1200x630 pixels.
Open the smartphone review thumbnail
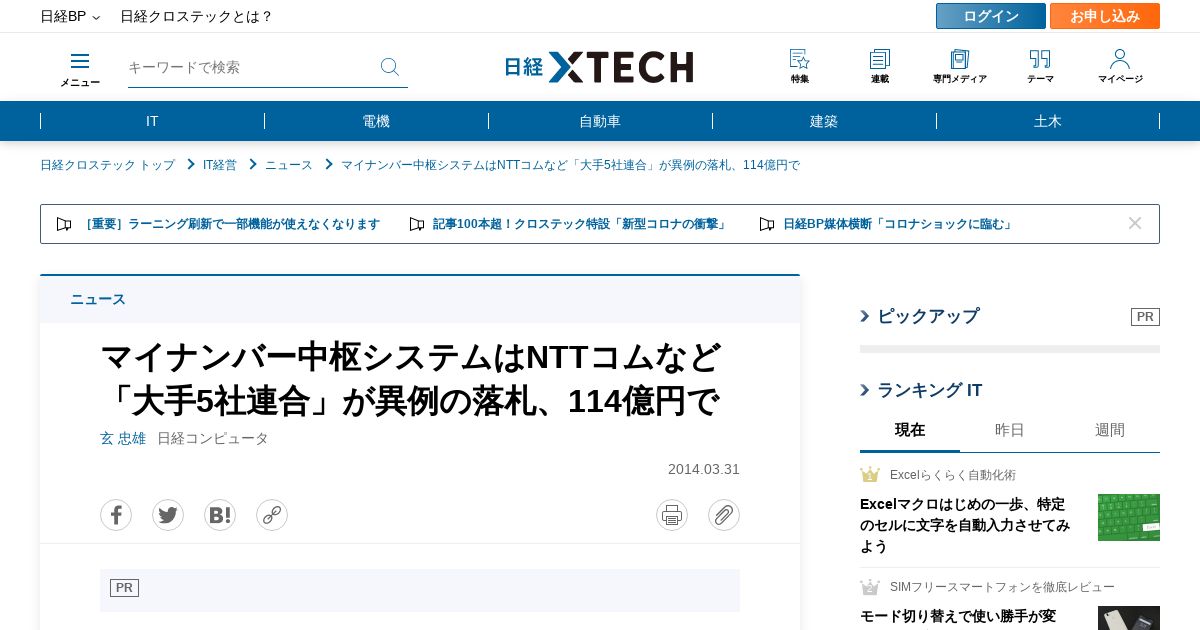(1129, 618)
